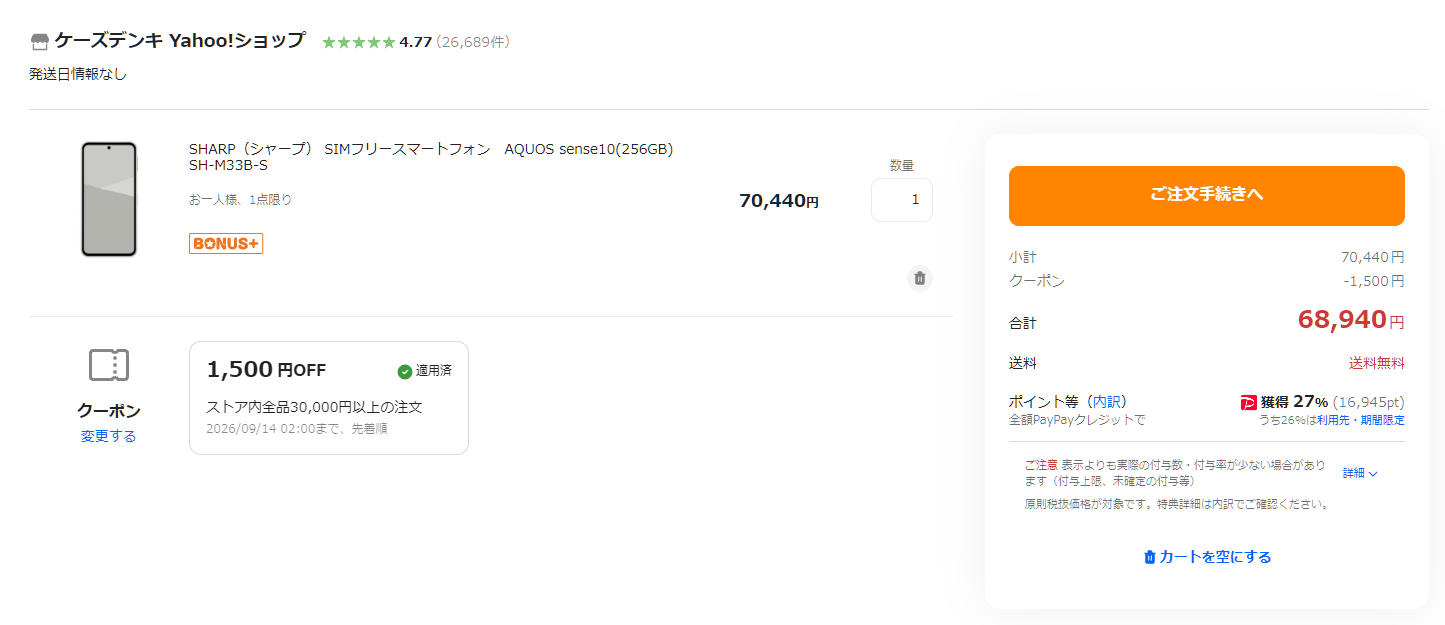Click the AQUOS sense10 phone thumbnail
The image size is (1445, 625).
click(x=109, y=199)
